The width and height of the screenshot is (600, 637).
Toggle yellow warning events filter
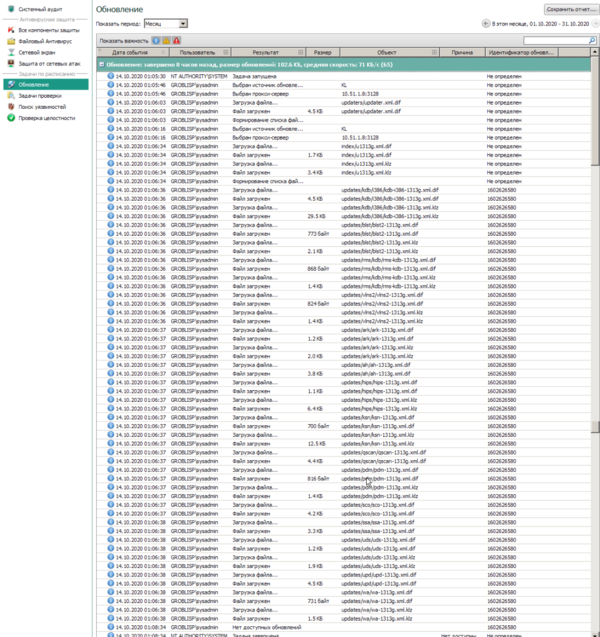coord(166,40)
